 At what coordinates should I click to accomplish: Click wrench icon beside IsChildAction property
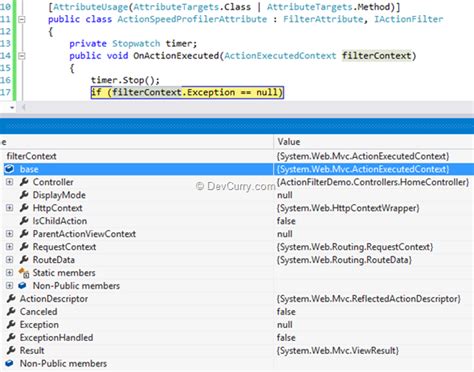click(x=24, y=221)
